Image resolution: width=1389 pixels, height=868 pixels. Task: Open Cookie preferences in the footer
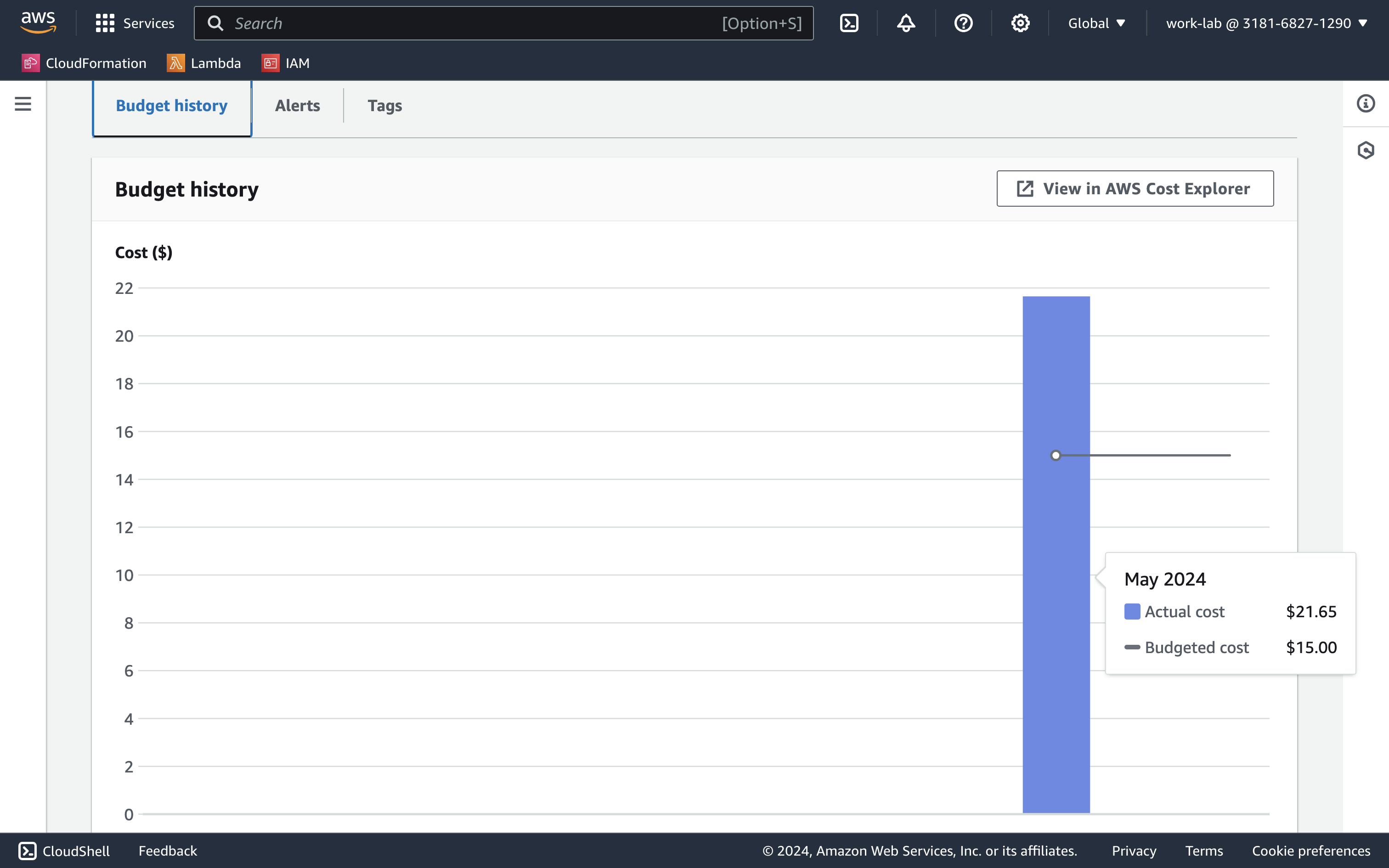coord(1311,851)
